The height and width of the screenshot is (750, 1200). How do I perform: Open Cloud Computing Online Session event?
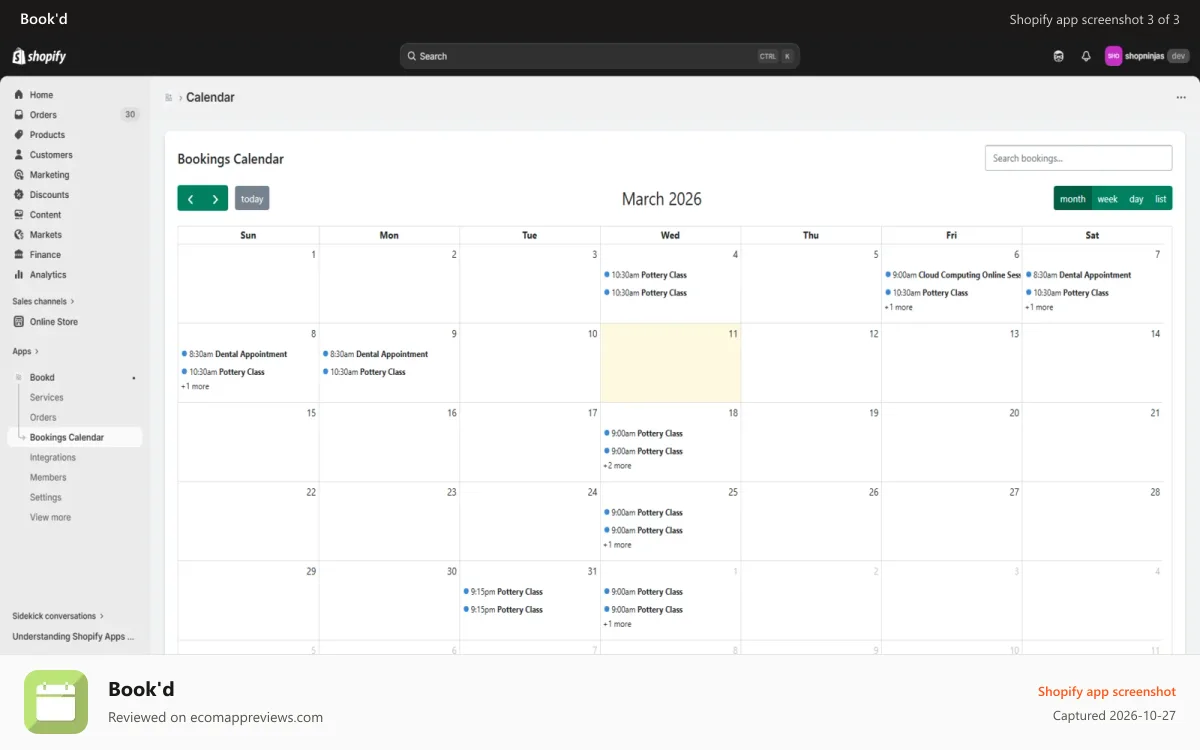[952, 275]
